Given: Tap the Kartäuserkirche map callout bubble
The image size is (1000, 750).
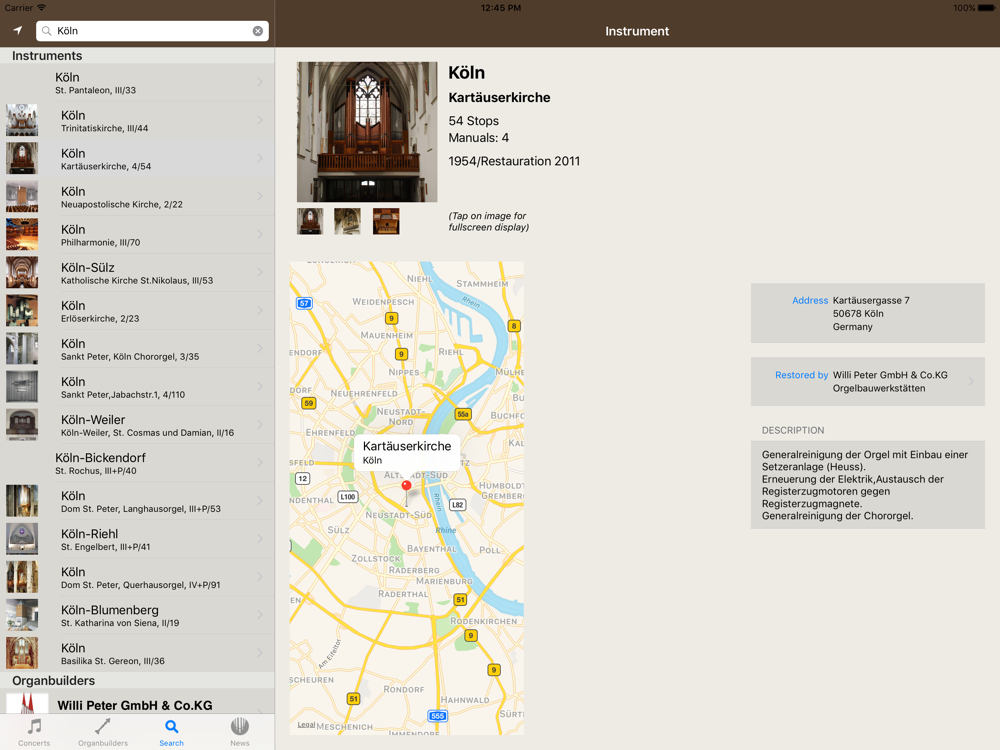Looking at the screenshot, I should point(406,452).
